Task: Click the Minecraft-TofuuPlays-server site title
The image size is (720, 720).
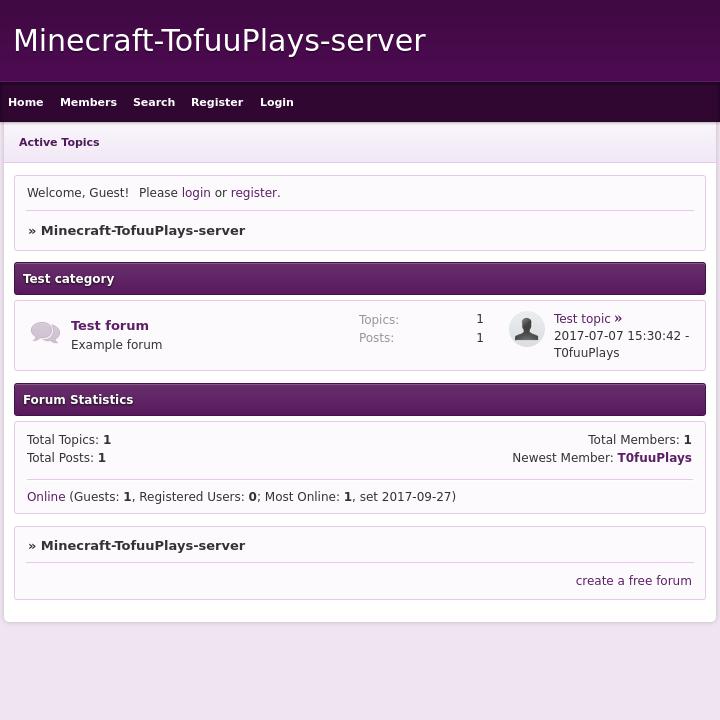Action: (x=220, y=41)
